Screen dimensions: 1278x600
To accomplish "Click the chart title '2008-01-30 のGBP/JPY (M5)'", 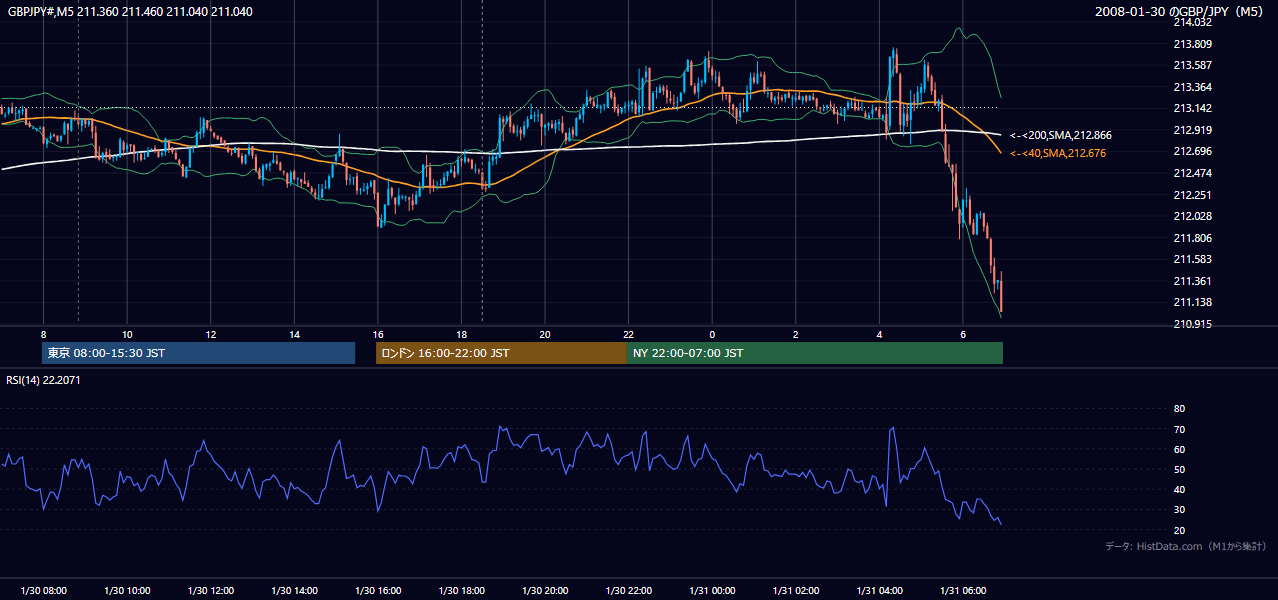I will pyautogui.click(x=1181, y=12).
